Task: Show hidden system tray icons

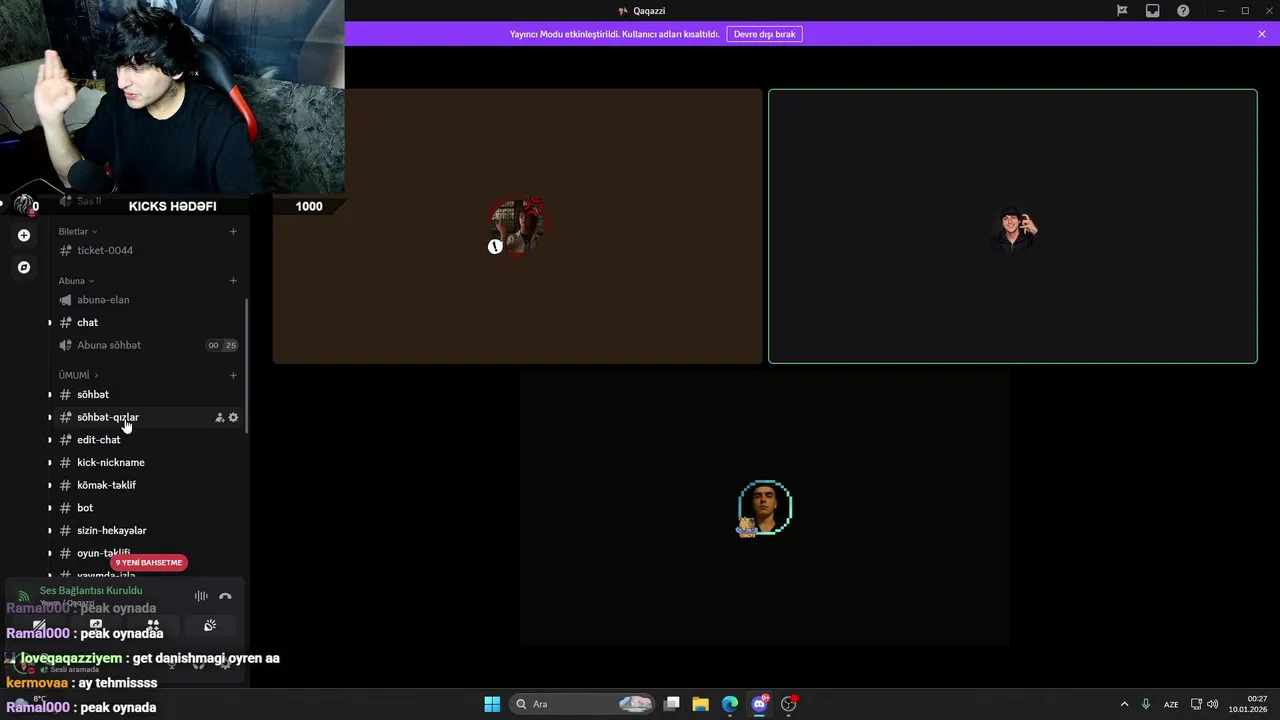Action: coord(1124,704)
